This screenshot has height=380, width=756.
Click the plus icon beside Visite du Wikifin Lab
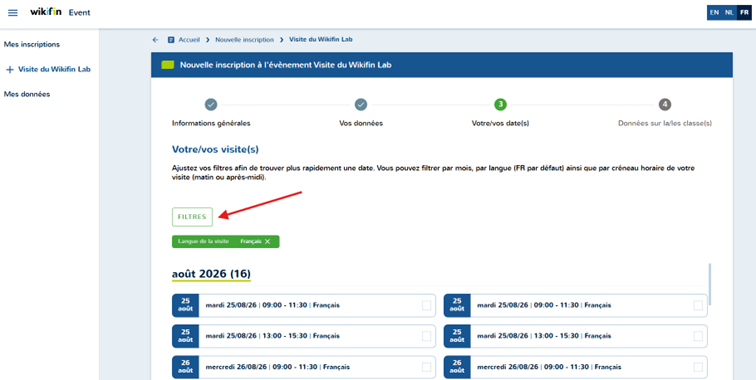(10, 70)
